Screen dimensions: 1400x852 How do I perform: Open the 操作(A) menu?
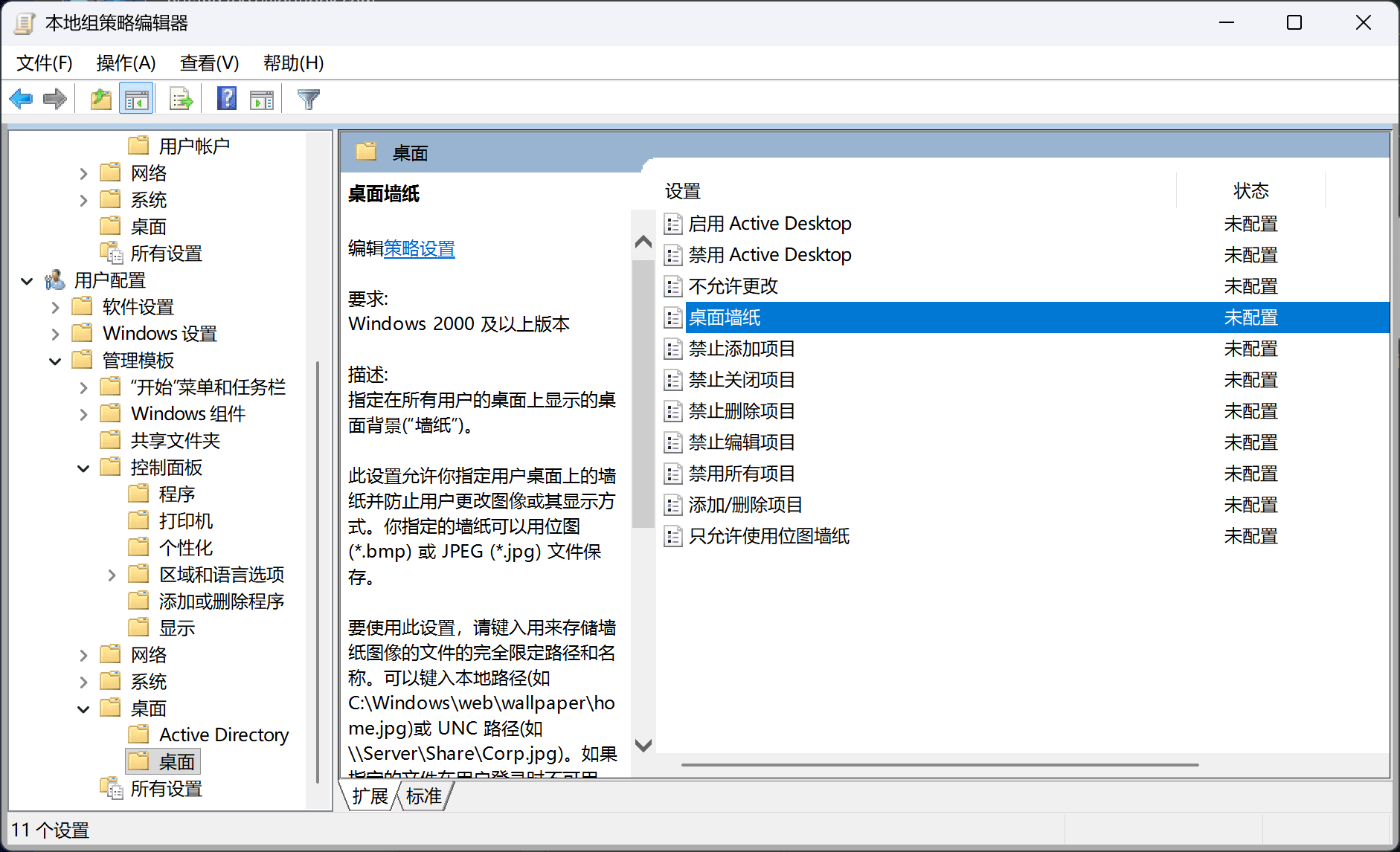126,63
